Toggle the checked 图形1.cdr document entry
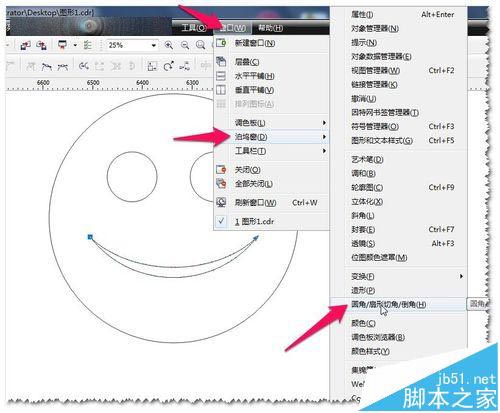Screen dimensions: 500x413 point(271,221)
